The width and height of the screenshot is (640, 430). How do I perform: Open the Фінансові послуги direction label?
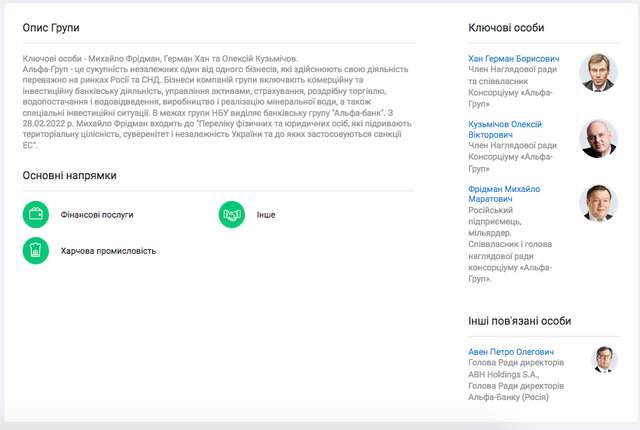tap(97, 215)
